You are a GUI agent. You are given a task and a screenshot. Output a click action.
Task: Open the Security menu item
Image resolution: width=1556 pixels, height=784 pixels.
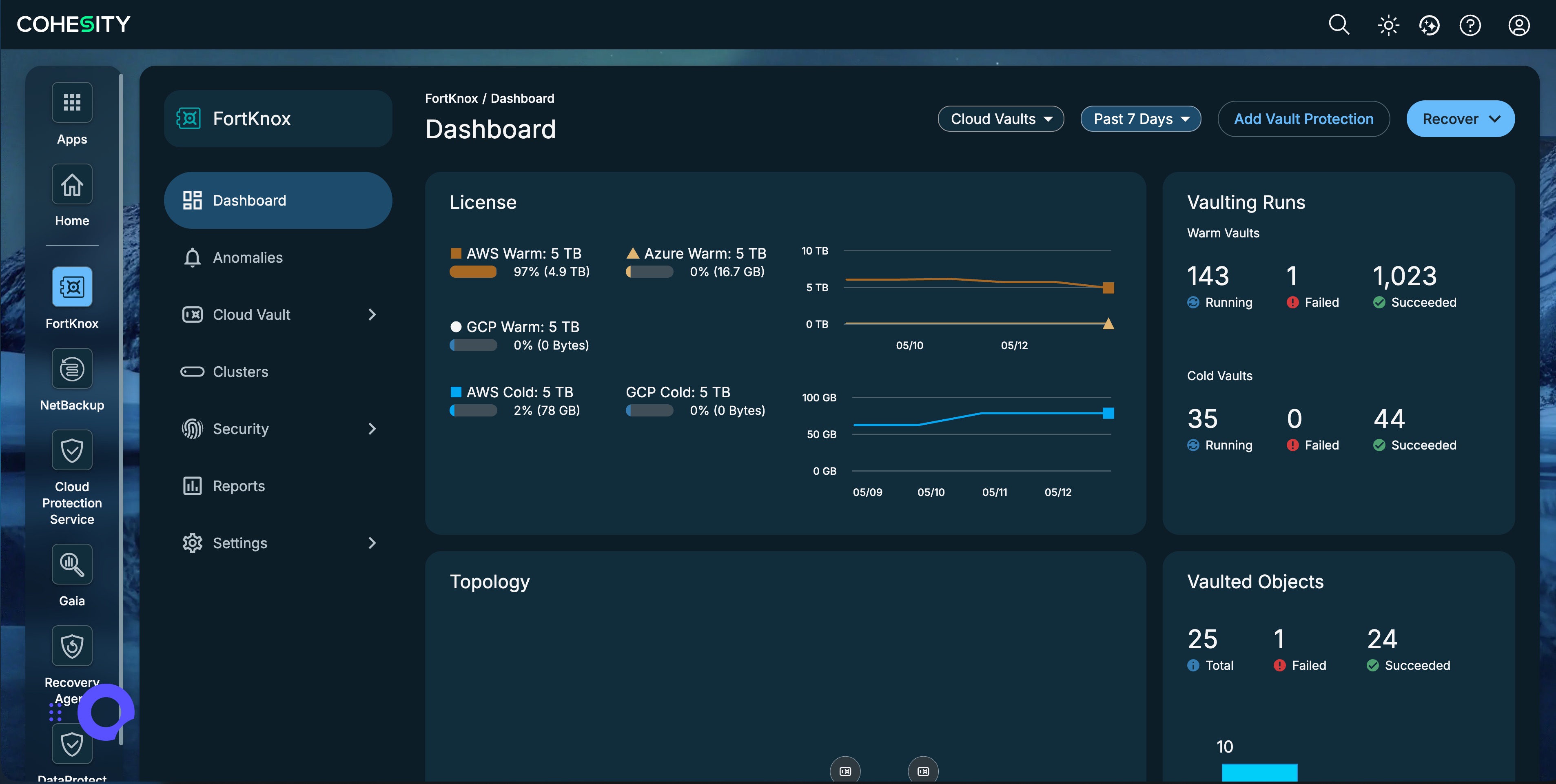point(278,429)
